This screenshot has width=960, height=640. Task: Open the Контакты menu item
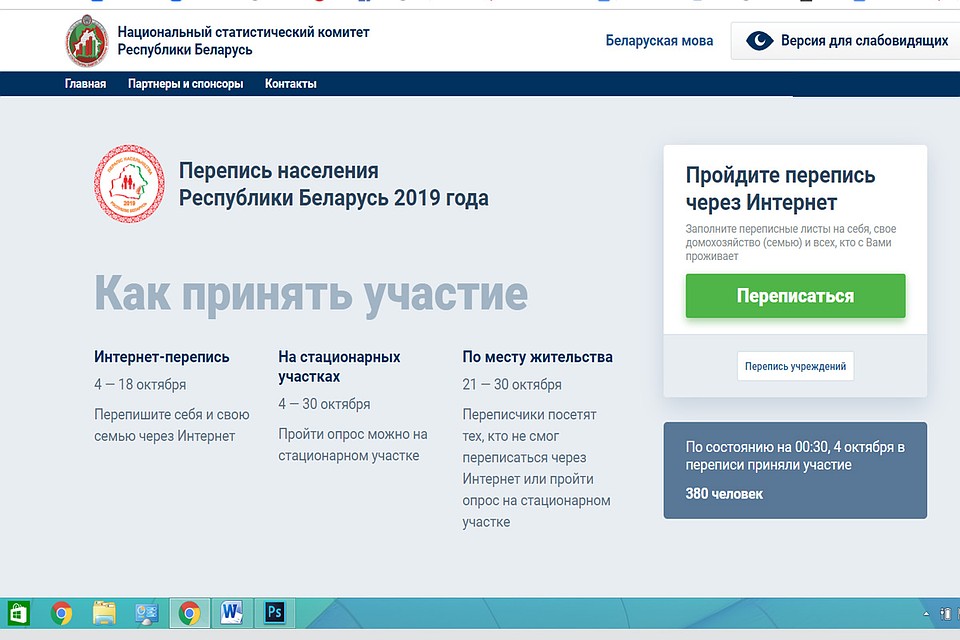pos(291,84)
